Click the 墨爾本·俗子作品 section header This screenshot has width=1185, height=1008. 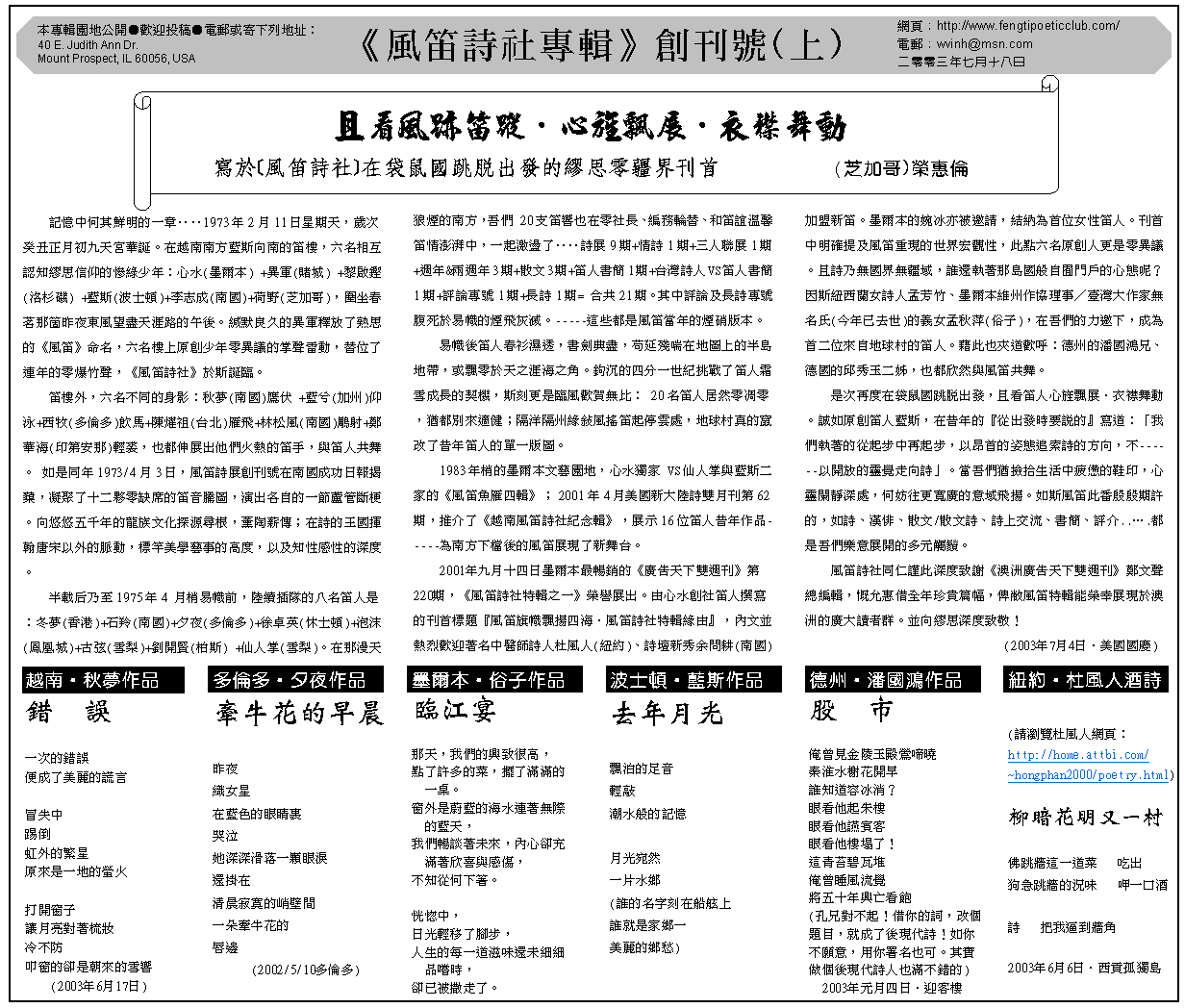[488, 681]
